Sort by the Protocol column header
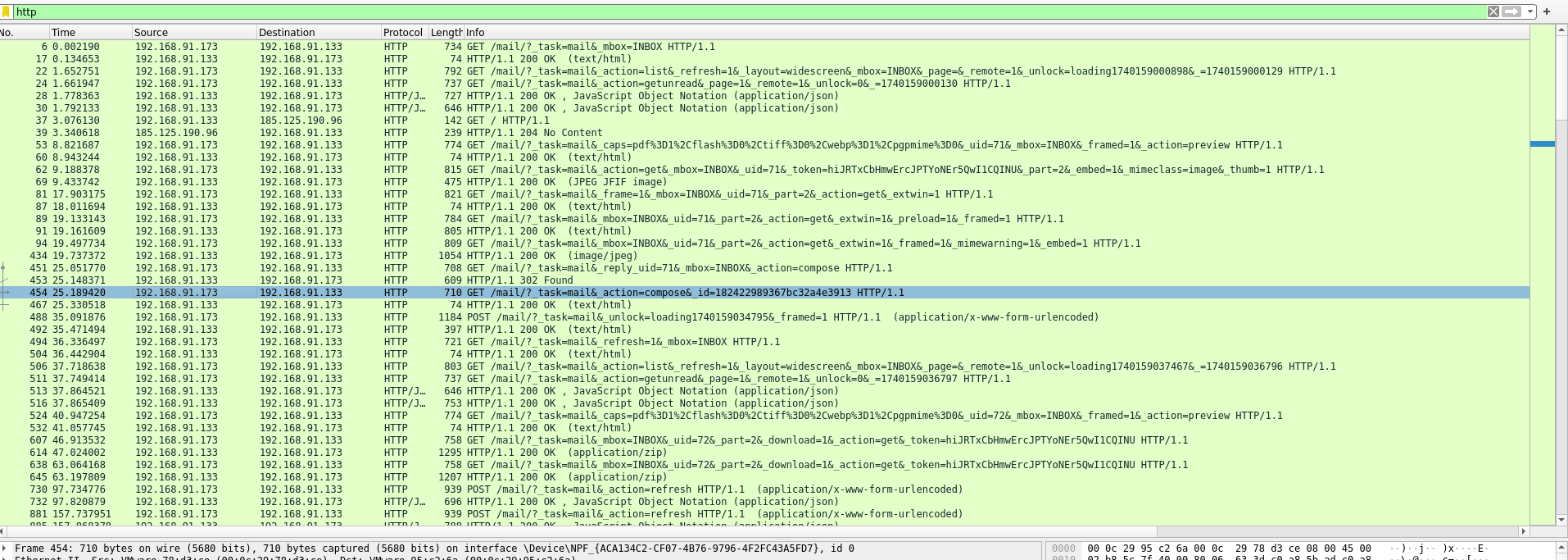Image resolution: width=1568 pixels, height=560 pixels. point(405,32)
